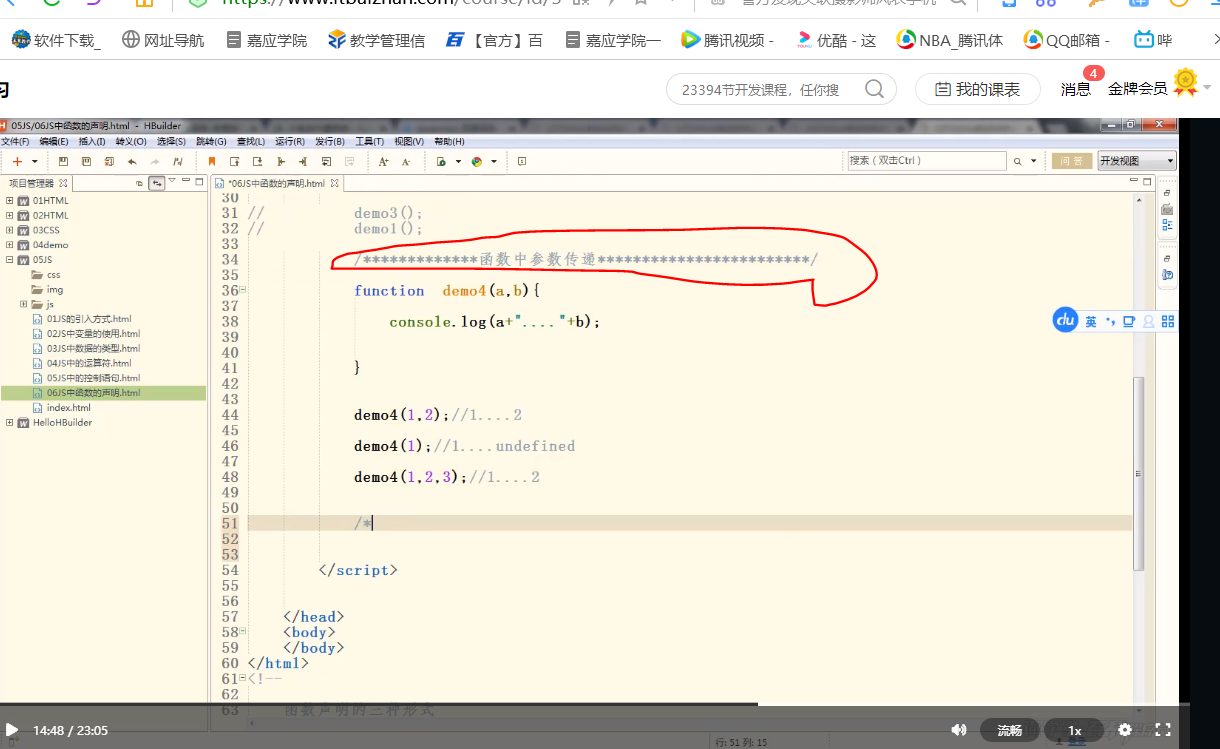Expand the 04demo project
The image size is (1220, 749).
10,244
